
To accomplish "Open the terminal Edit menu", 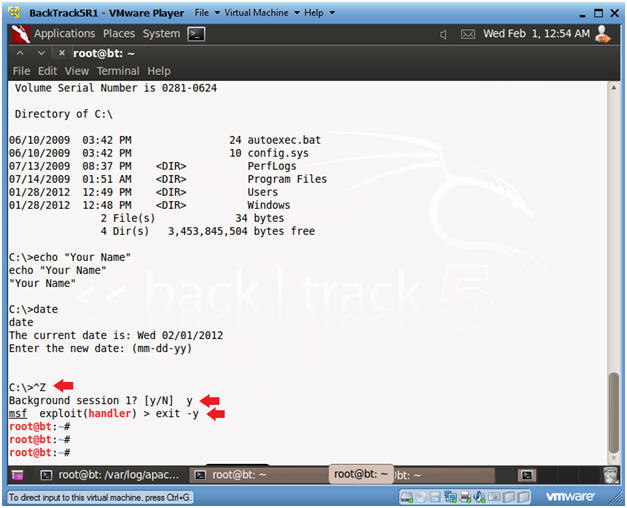I will click(47, 71).
